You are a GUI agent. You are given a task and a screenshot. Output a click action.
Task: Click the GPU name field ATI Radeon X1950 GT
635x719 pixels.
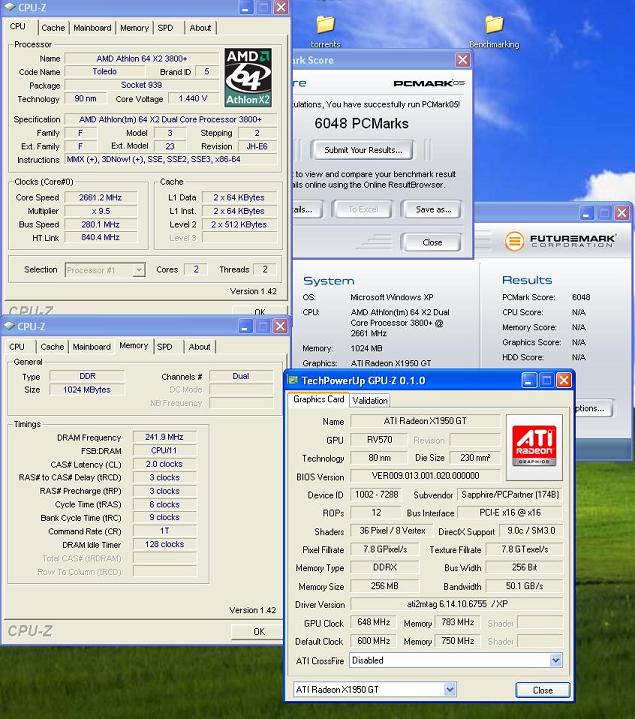point(425,420)
